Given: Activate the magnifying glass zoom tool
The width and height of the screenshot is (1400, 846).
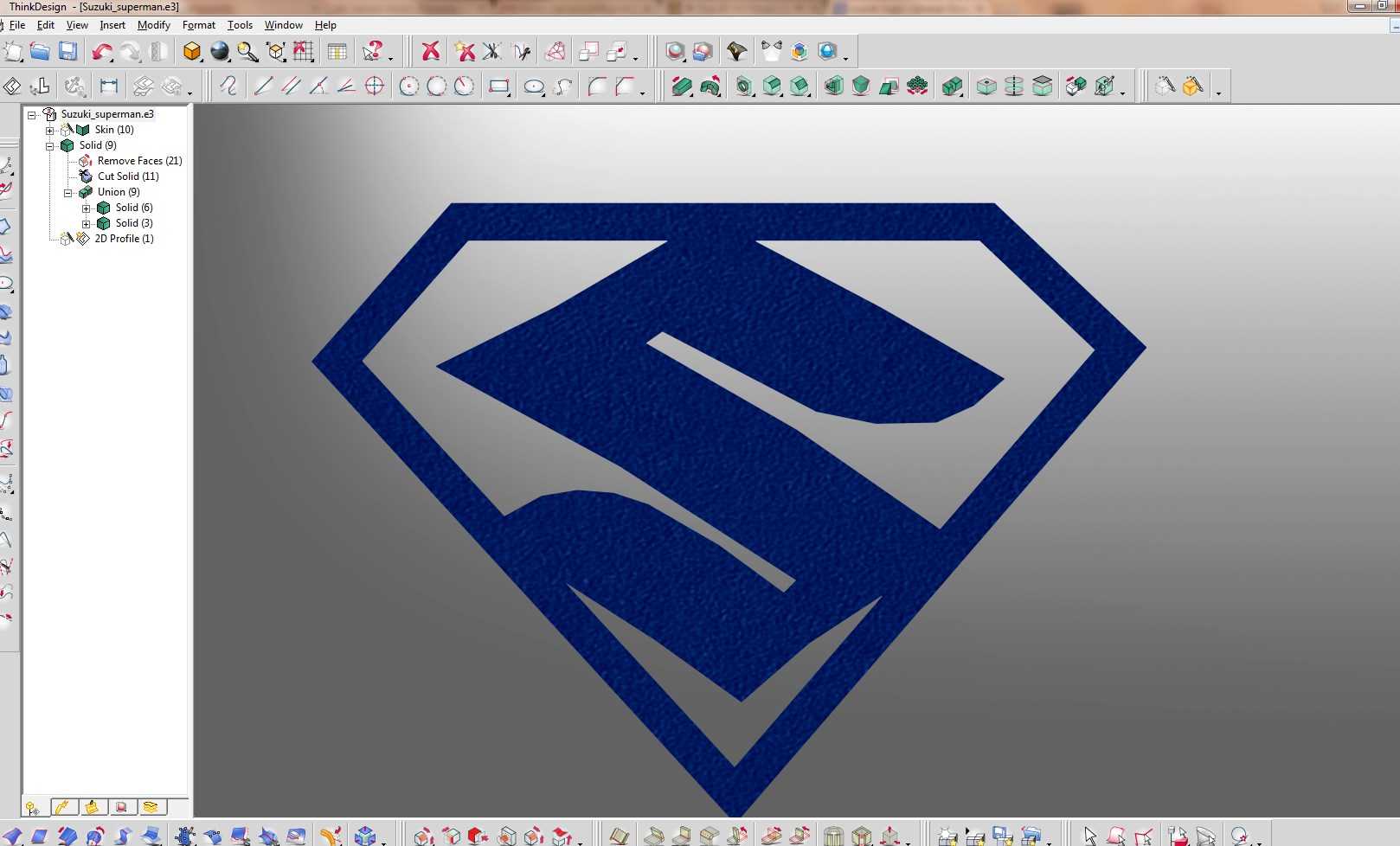Looking at the screenshot, I should 248,52.
